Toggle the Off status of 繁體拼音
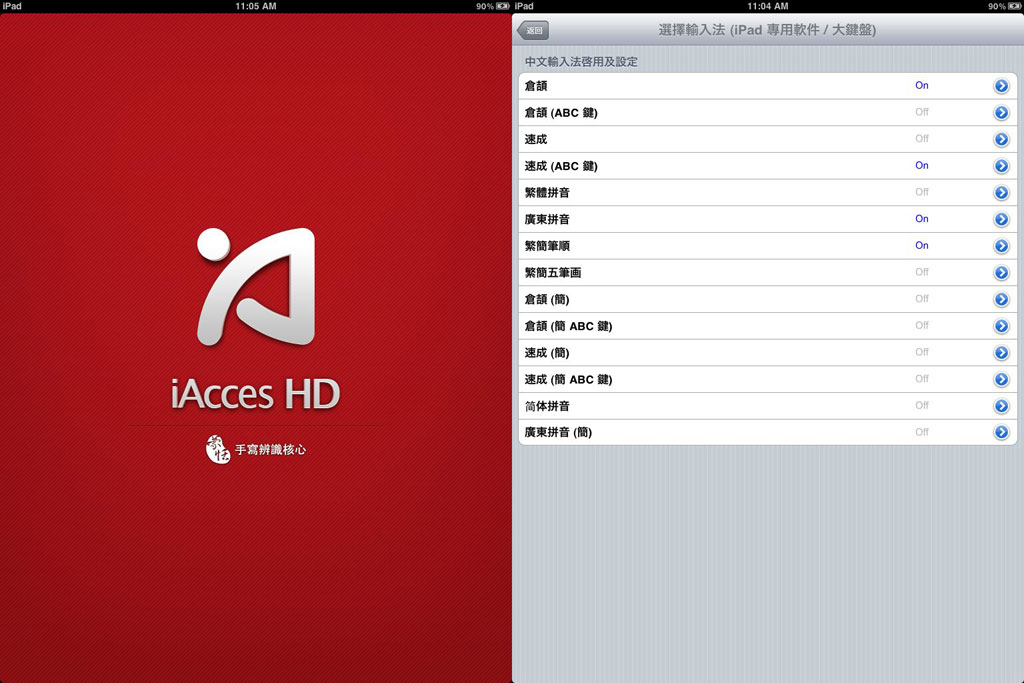The width and height of the screenshot is (1024, 683). tap(921, 192)
